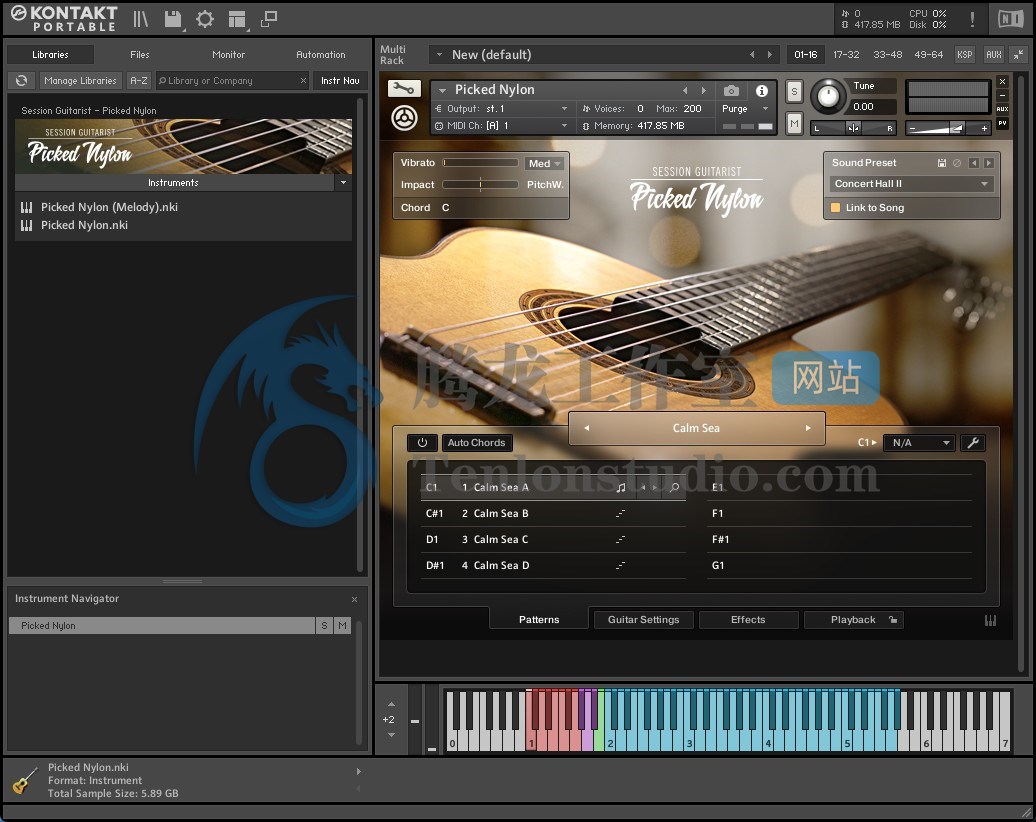Click the Library or Company search field
The width and height of the screenshot is (1036, 822).
(232, 81)
